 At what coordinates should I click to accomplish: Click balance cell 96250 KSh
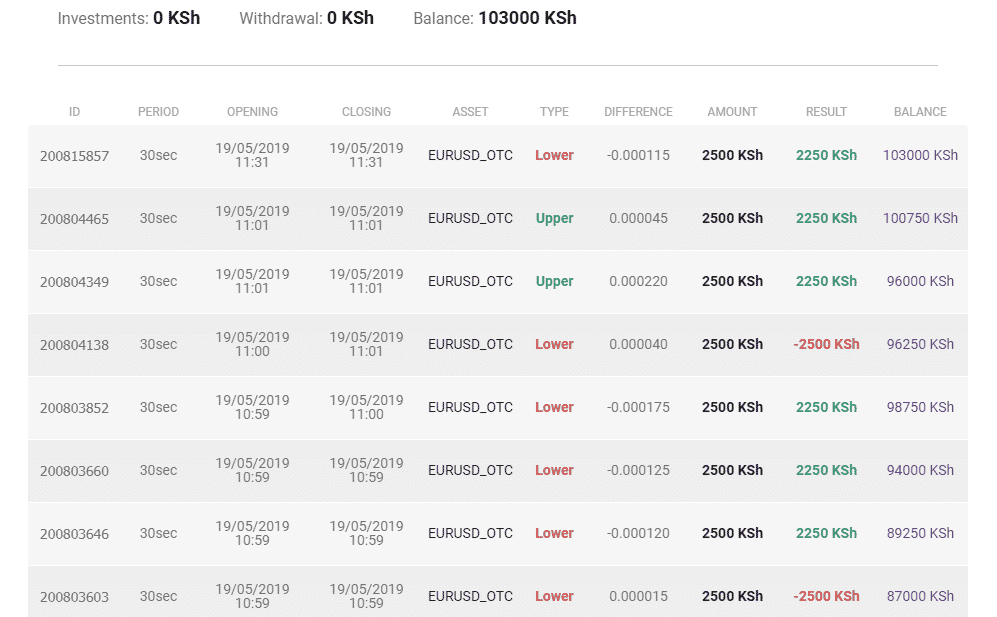(920, 344)
